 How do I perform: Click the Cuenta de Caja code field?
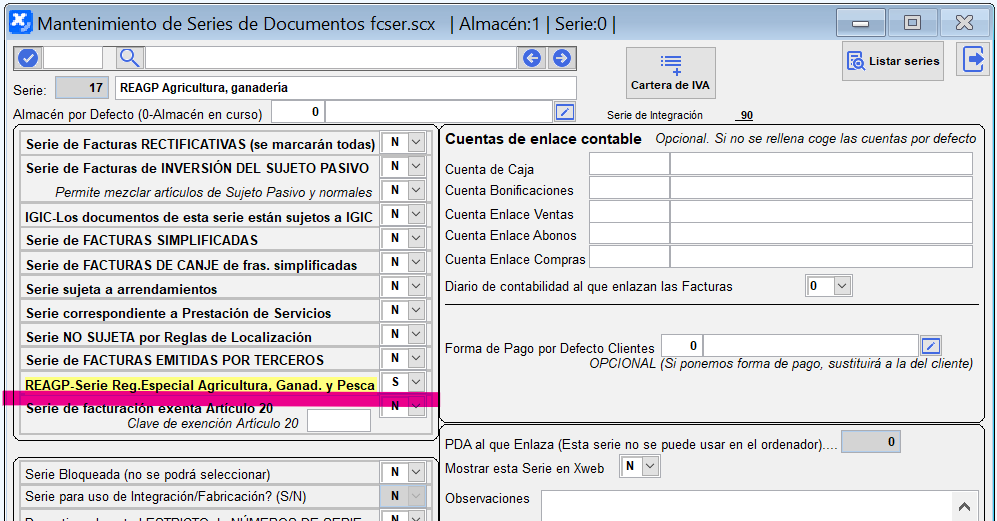(x=628, y=164)
